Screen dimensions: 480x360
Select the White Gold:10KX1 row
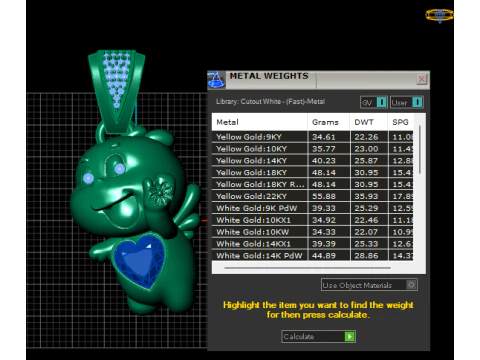point(312,220)
